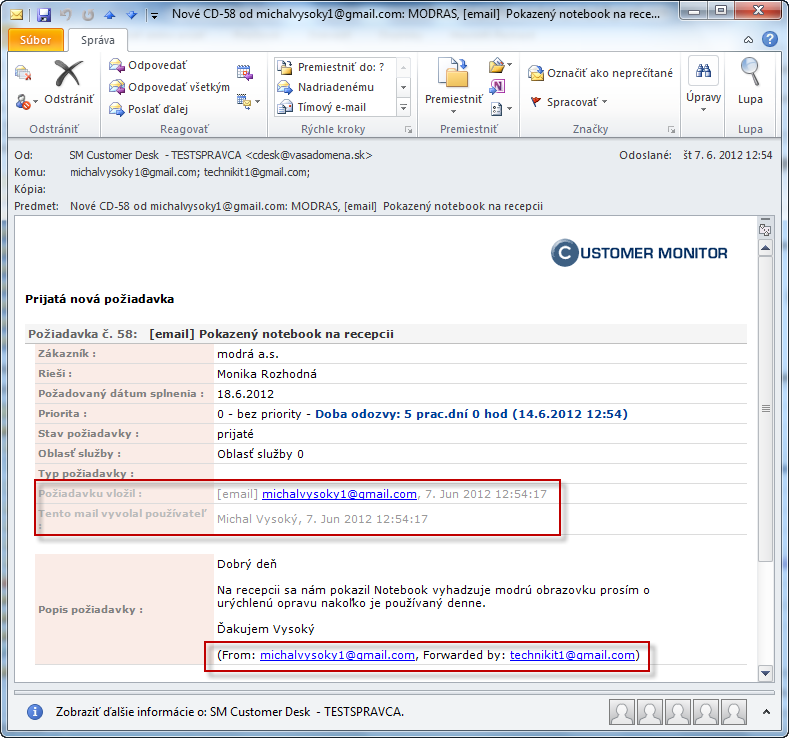This screenshot has width=789, height=738.
Task: Open technikit1@gmail.com forwarded-by link
Action: coord(572,655)
